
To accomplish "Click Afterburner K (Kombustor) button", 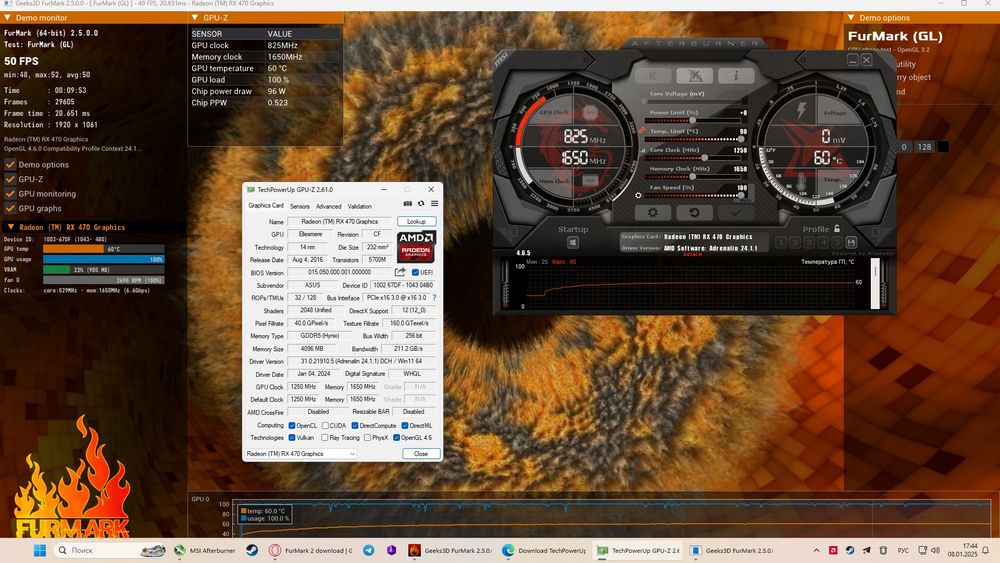I will [x=652, y=76].
